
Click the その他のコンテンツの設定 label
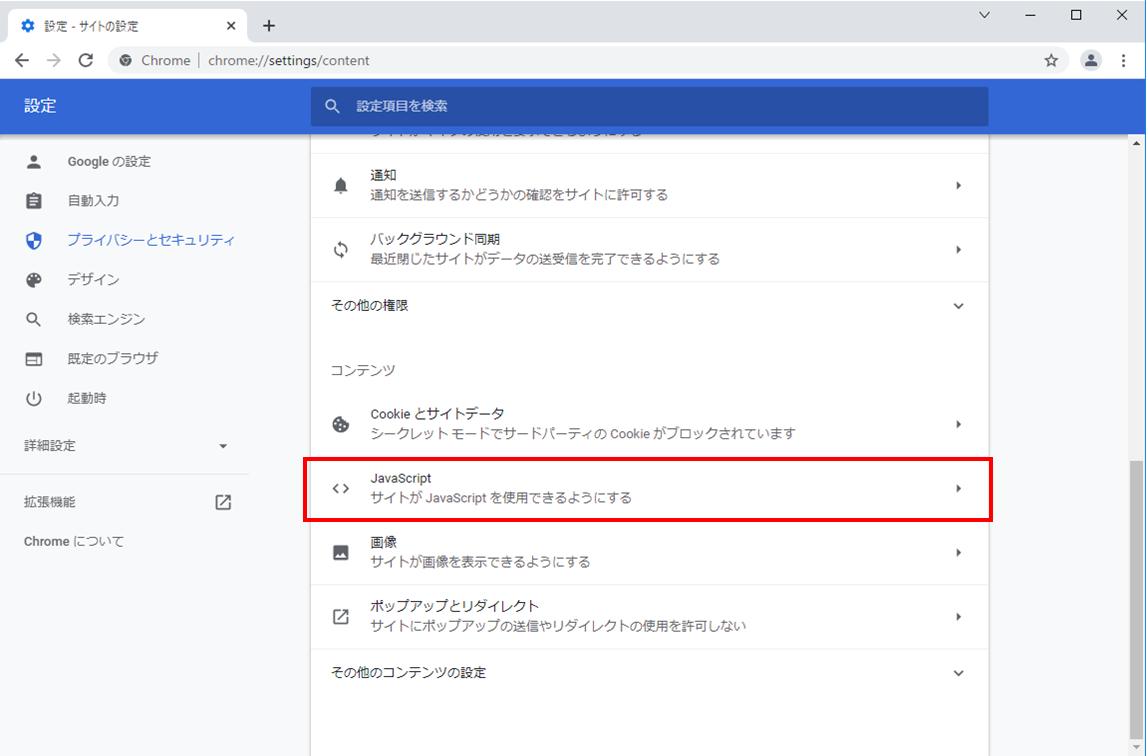pyautogui.click(x=409, y=673)
